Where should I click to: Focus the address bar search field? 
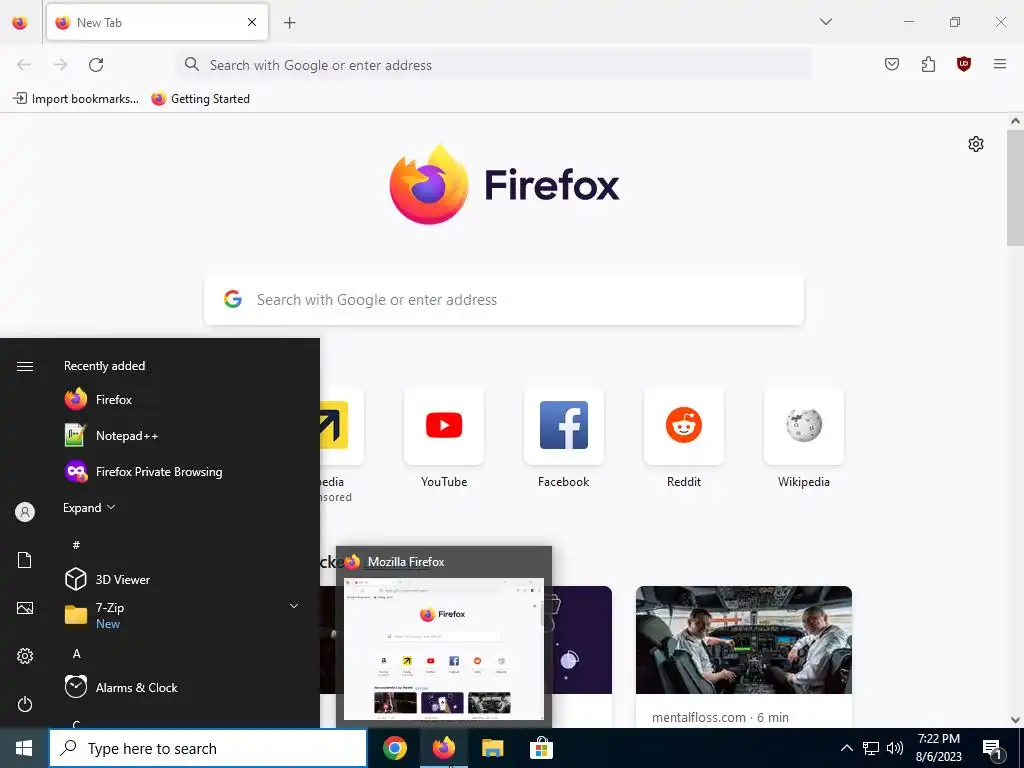point(494,65)
